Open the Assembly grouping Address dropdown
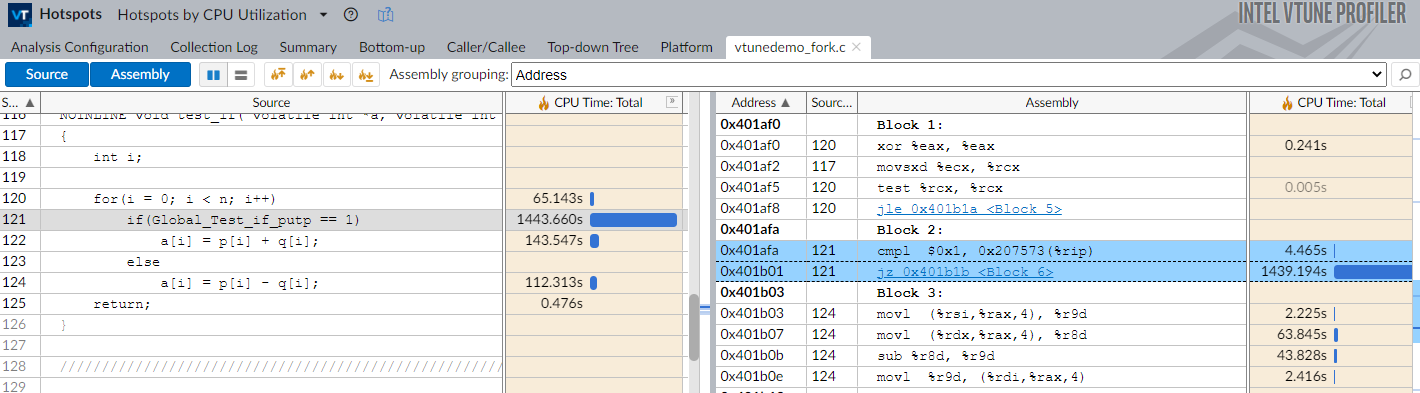The image size is (1420, 393). click(949, 75)
